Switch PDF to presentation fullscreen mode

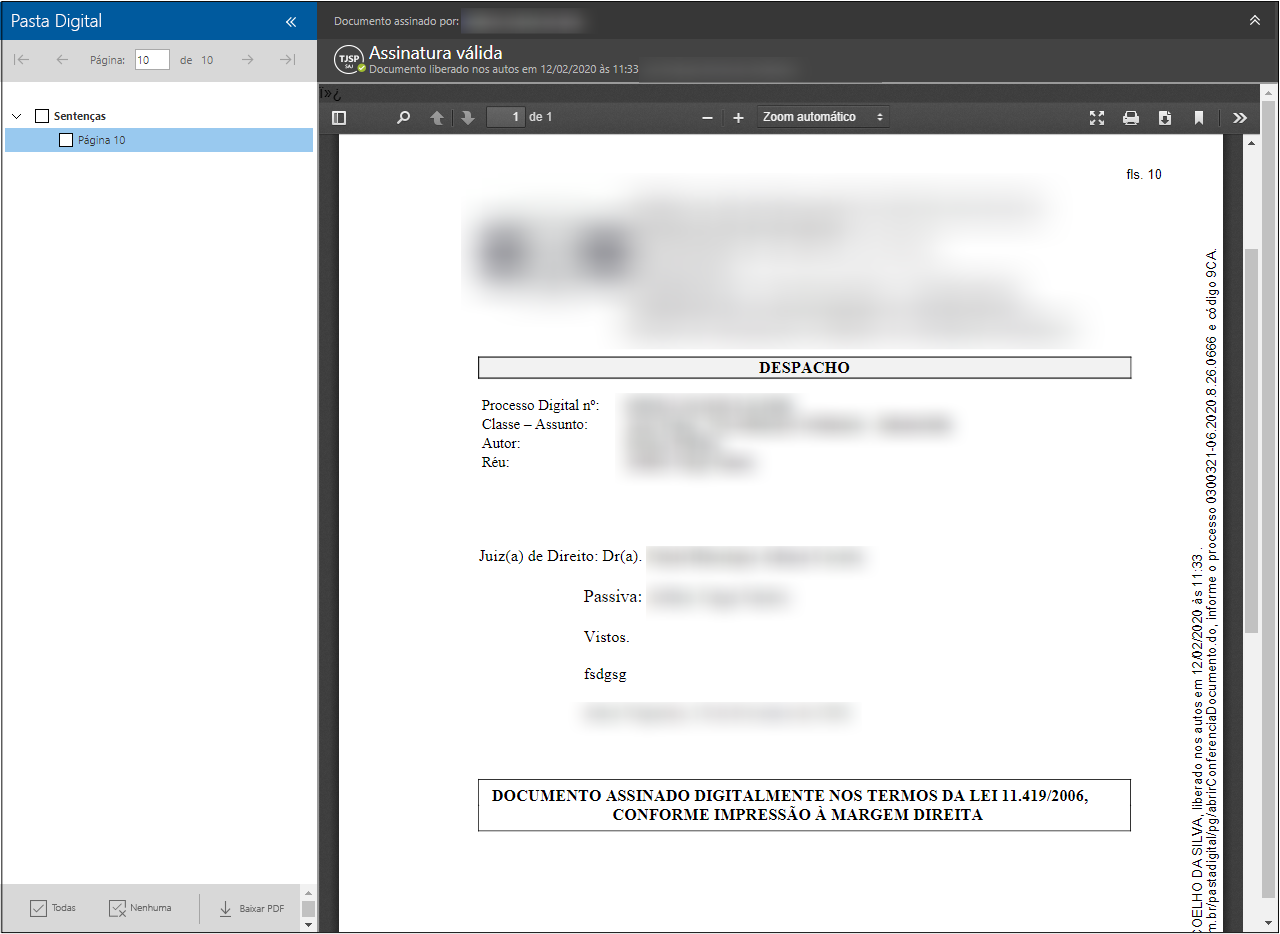(x=1097, y=117)
